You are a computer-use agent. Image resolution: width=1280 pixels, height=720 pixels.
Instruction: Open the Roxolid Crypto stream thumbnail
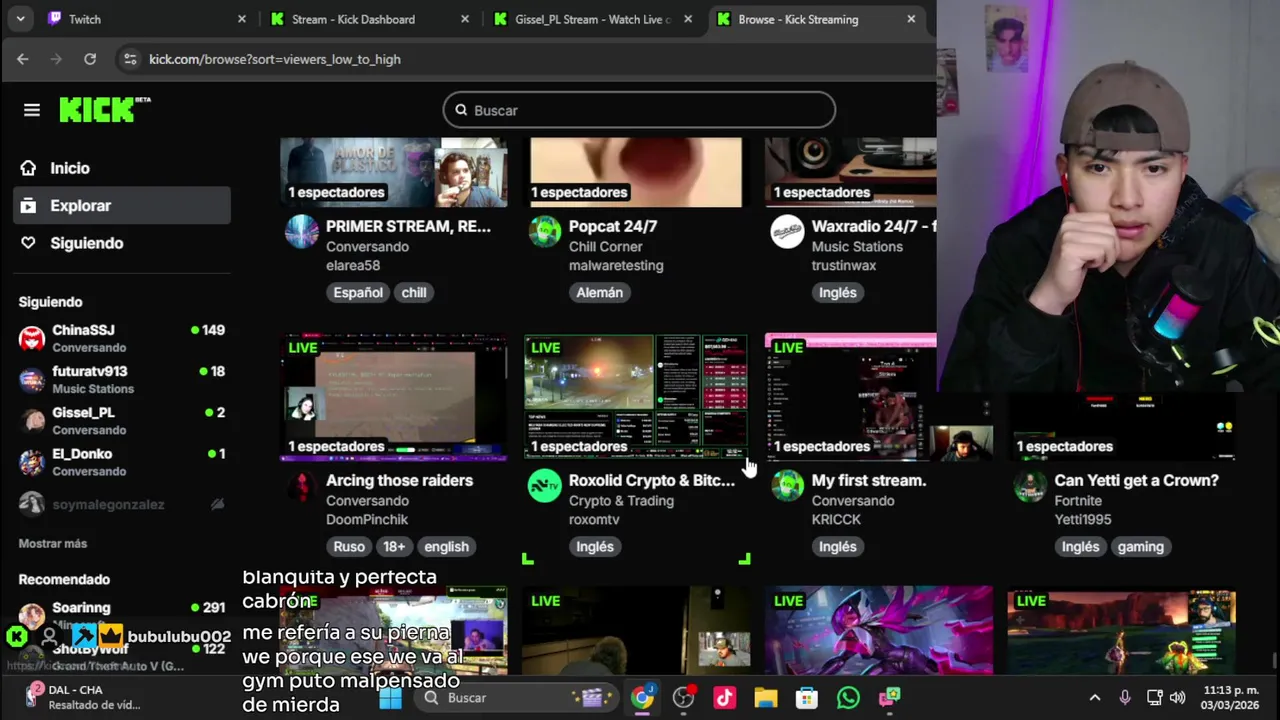636,397
